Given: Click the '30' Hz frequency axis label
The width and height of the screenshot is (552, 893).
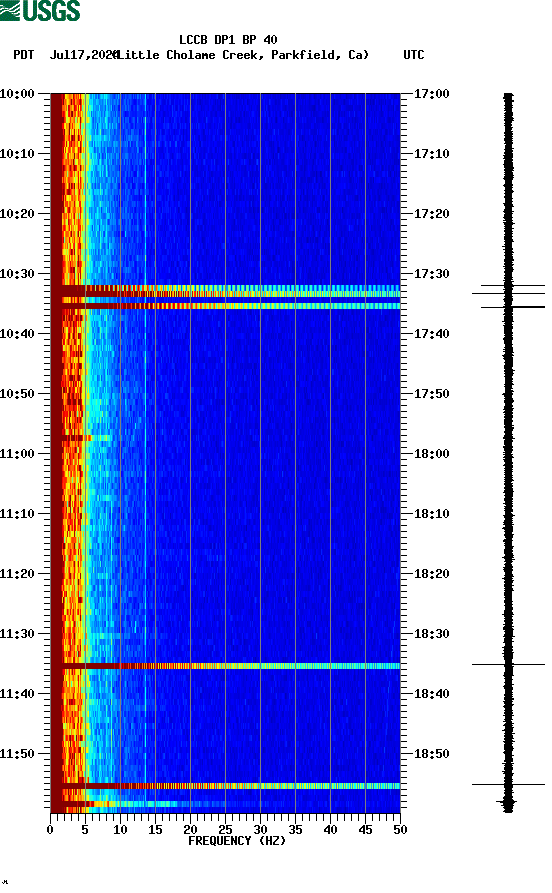Looking at the screenshot, I should tap(260, 830).
